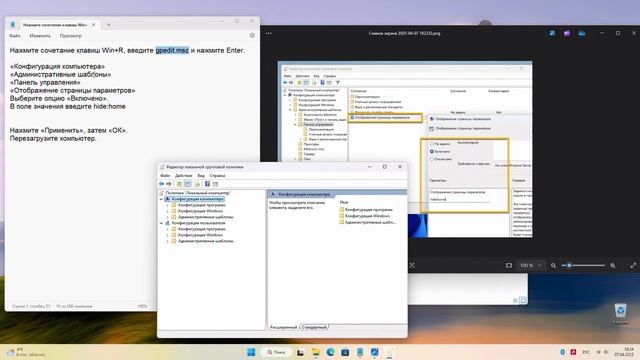The image size is (640, 360).
Task: Add a new Notepad tab
Action: [x=109, y=25]
